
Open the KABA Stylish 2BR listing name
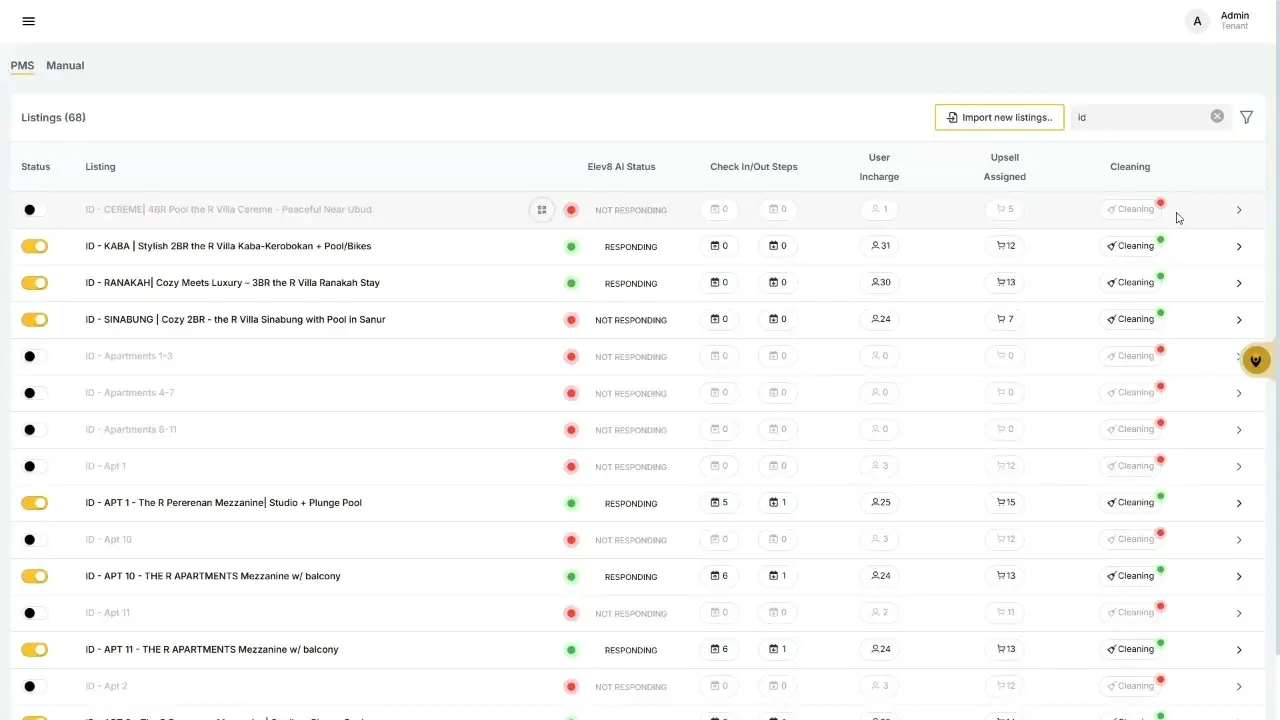228,246
